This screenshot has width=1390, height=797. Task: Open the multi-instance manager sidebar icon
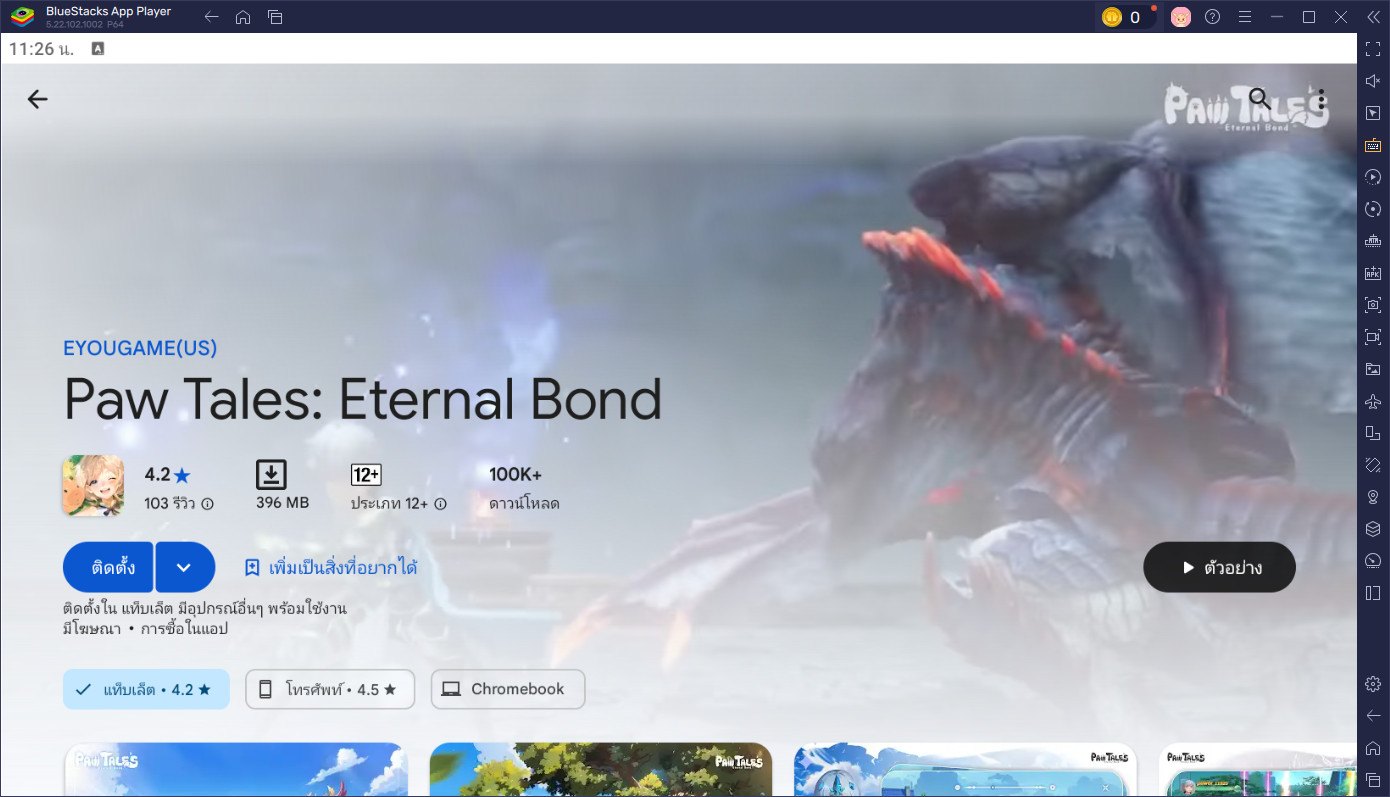pyautogui.click(x=1373, y=241)
